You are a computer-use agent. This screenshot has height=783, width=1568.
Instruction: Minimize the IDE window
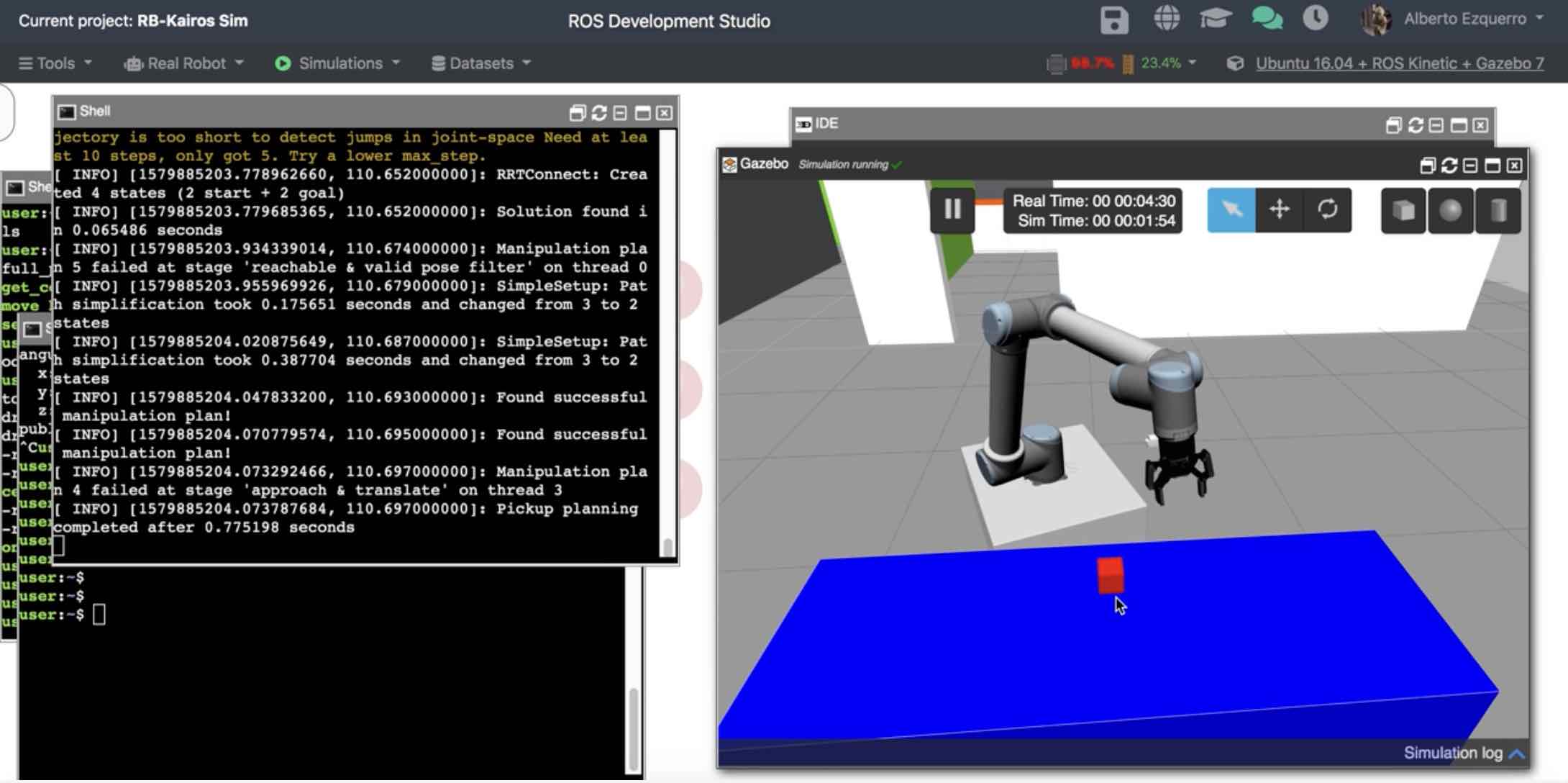point(1436,125)
